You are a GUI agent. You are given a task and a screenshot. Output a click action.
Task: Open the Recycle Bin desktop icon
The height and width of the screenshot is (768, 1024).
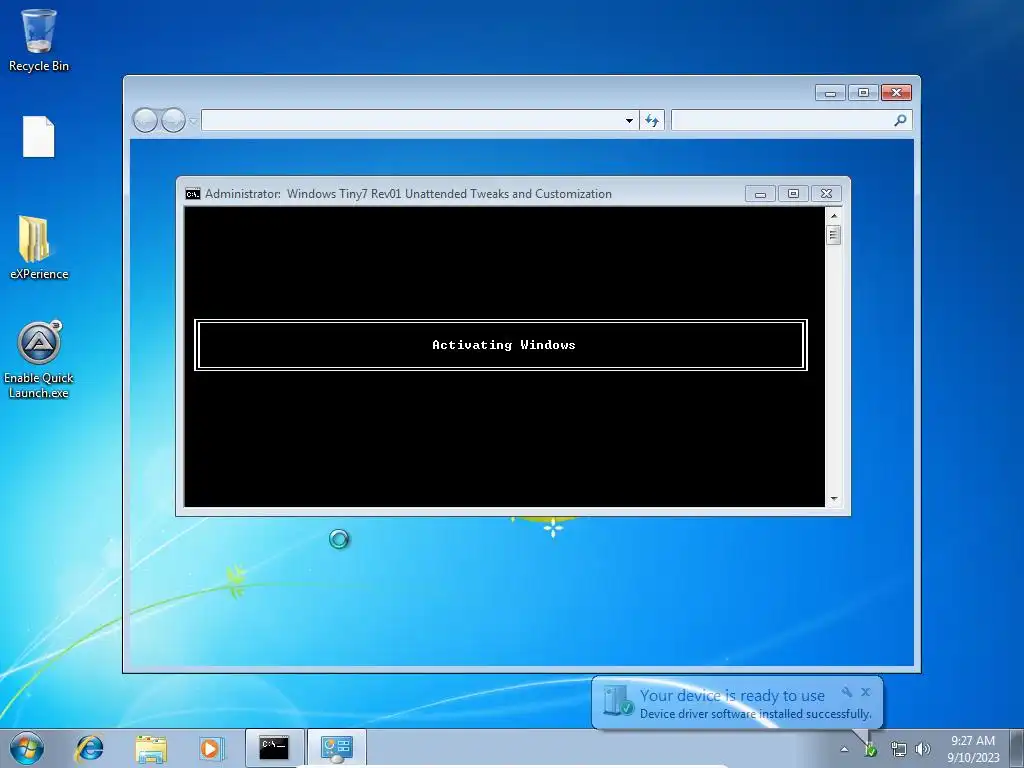(x=39, y=39)
